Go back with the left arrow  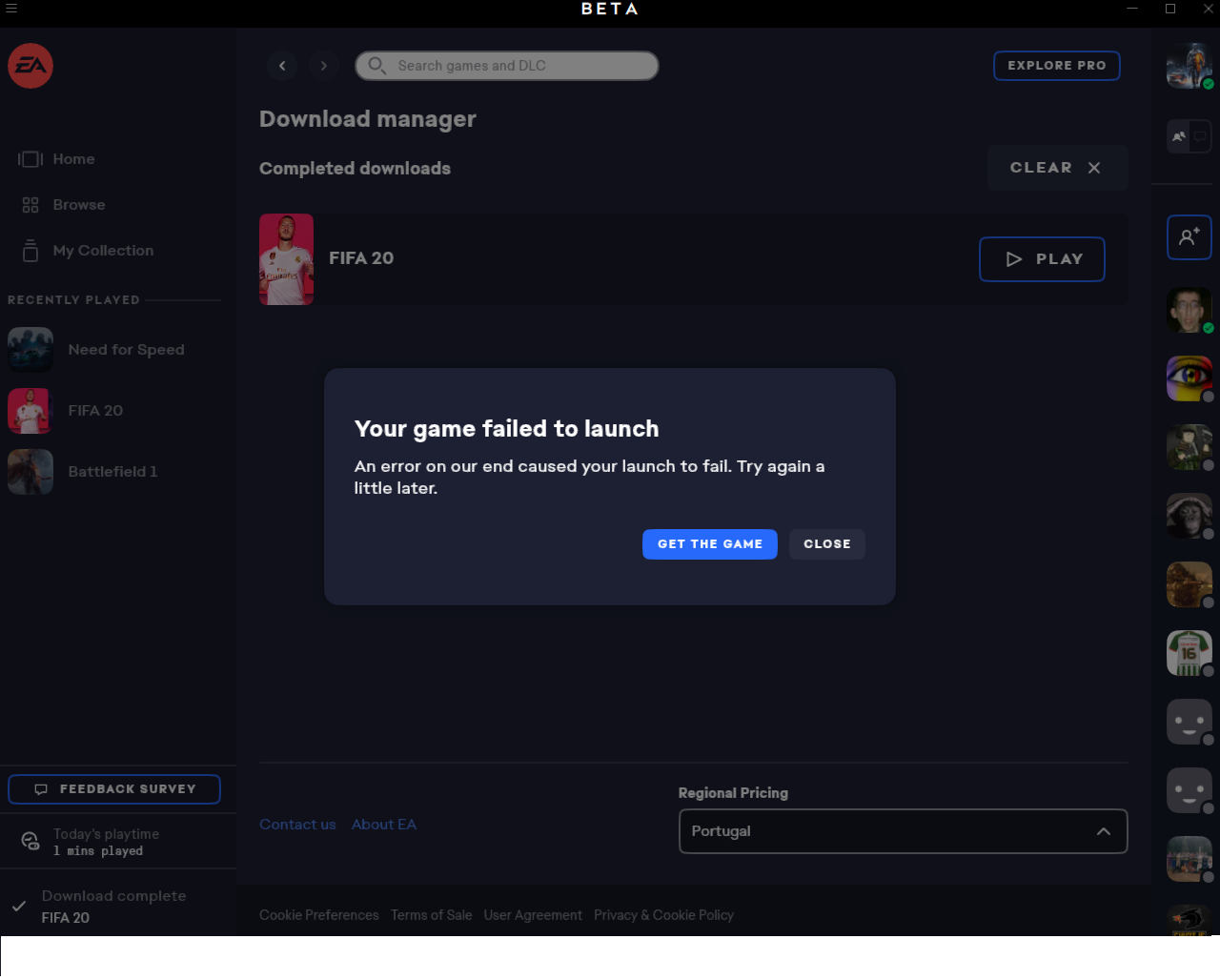[282, 66]
